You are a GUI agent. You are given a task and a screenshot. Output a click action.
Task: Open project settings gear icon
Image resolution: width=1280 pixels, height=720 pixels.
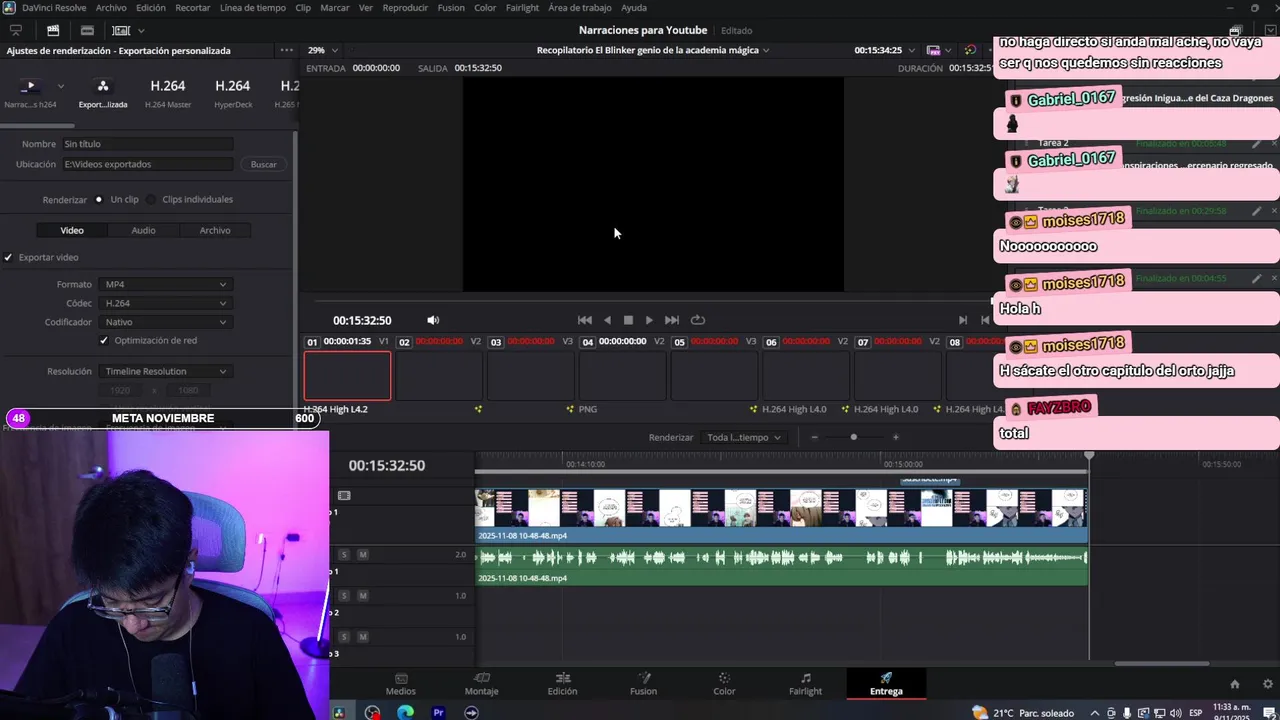pos(1268,684)
